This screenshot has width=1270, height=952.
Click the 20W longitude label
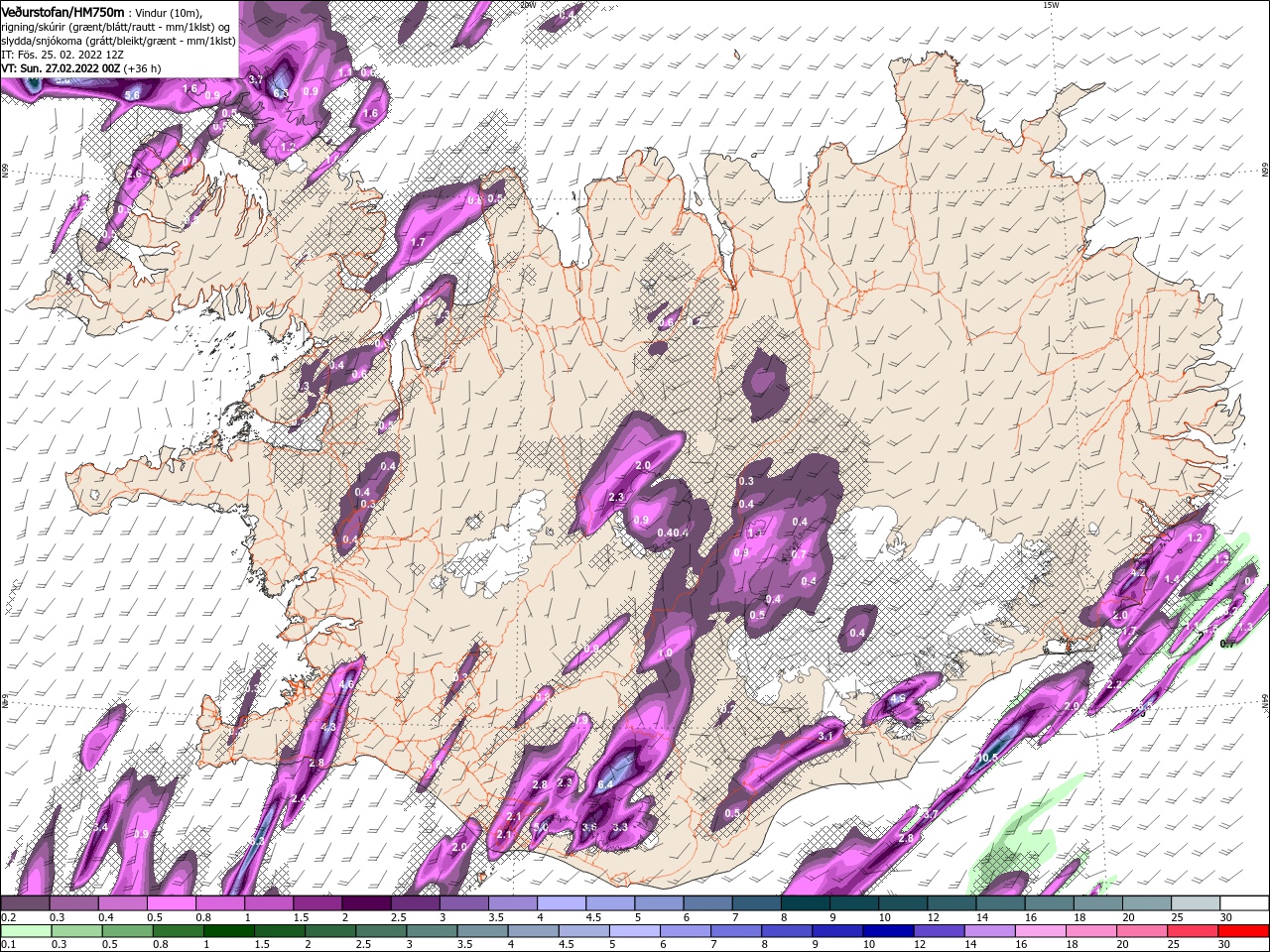pos(527,5)
